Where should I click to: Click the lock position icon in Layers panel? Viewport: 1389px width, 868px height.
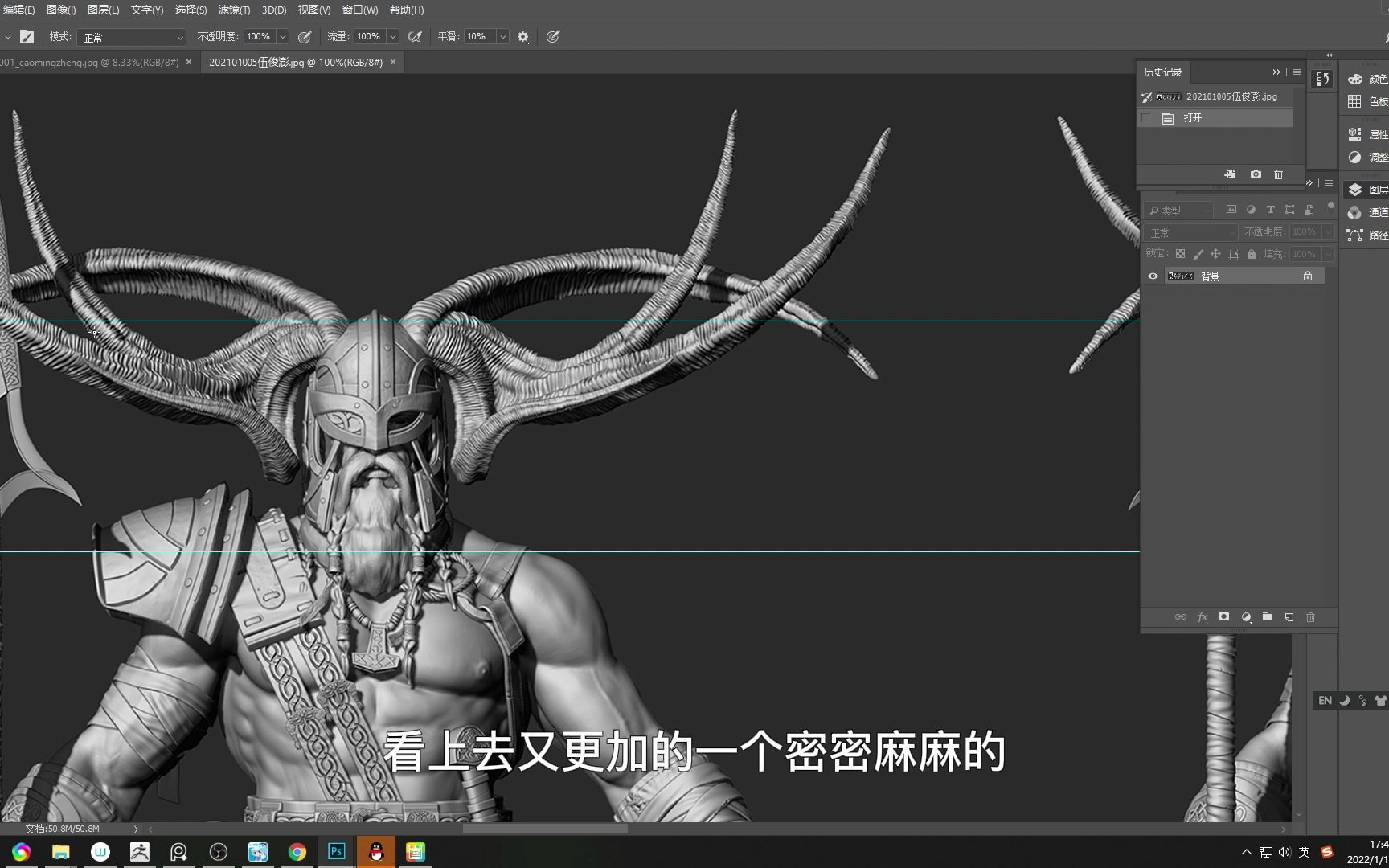[x=1215, y=253]
